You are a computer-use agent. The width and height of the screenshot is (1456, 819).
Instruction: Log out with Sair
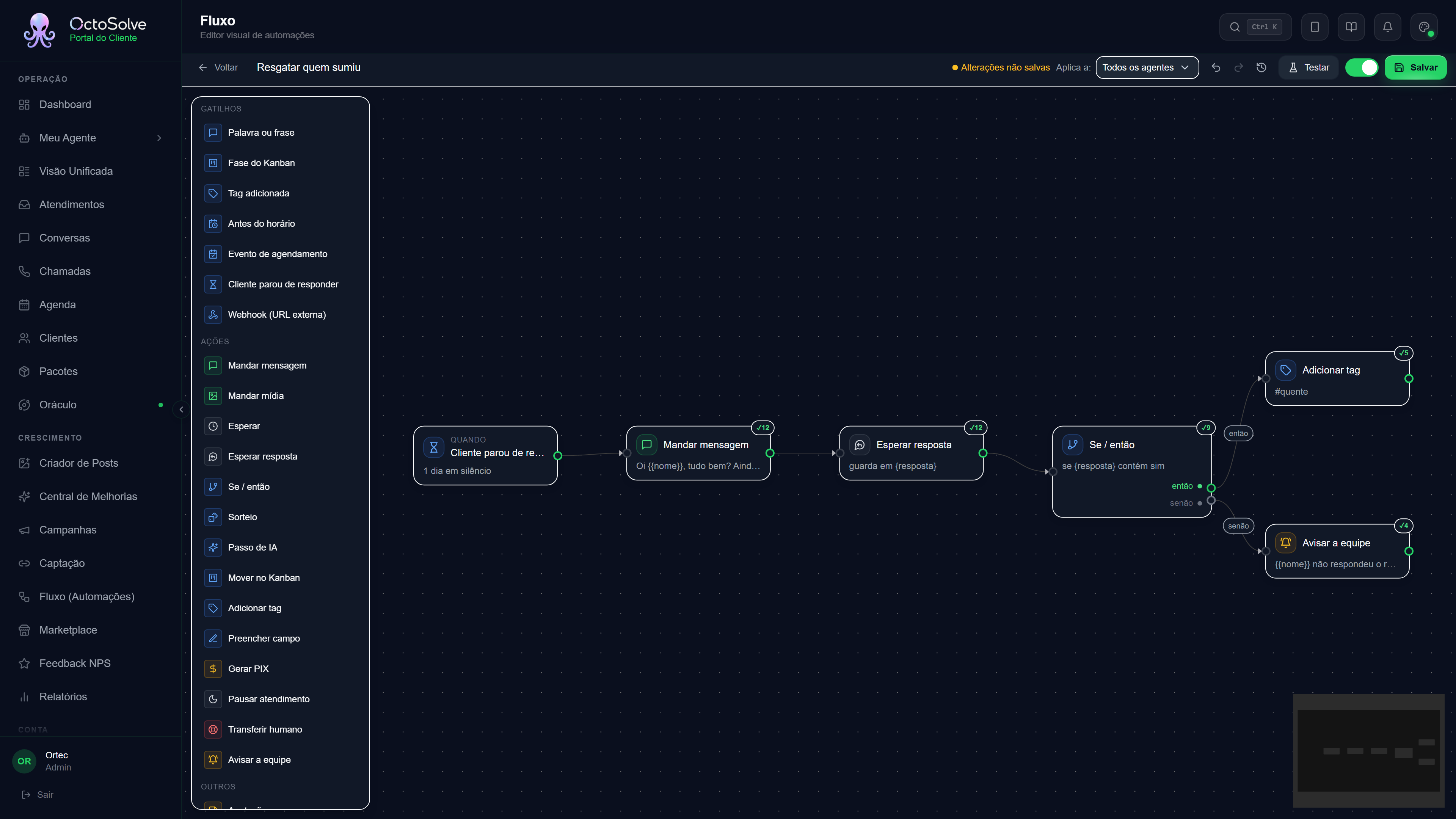37,794
